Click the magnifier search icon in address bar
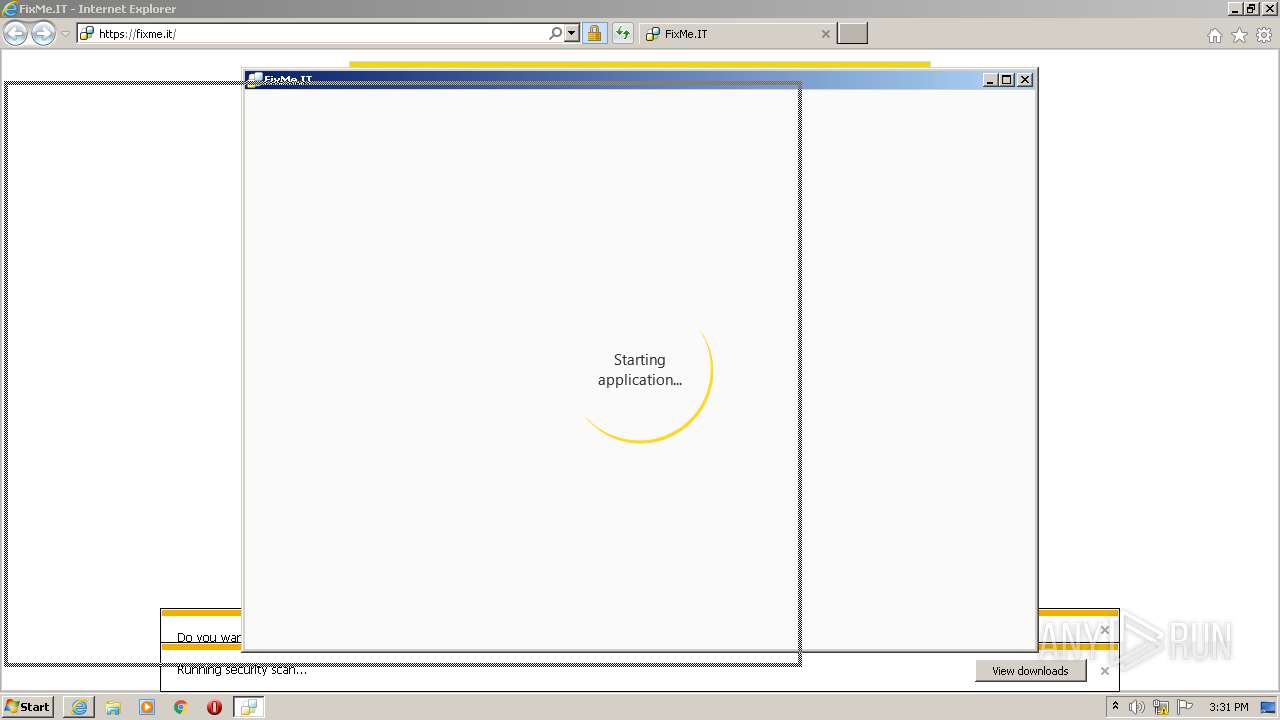The height and width of the screenshot is (720, 1280). point(556,33)
